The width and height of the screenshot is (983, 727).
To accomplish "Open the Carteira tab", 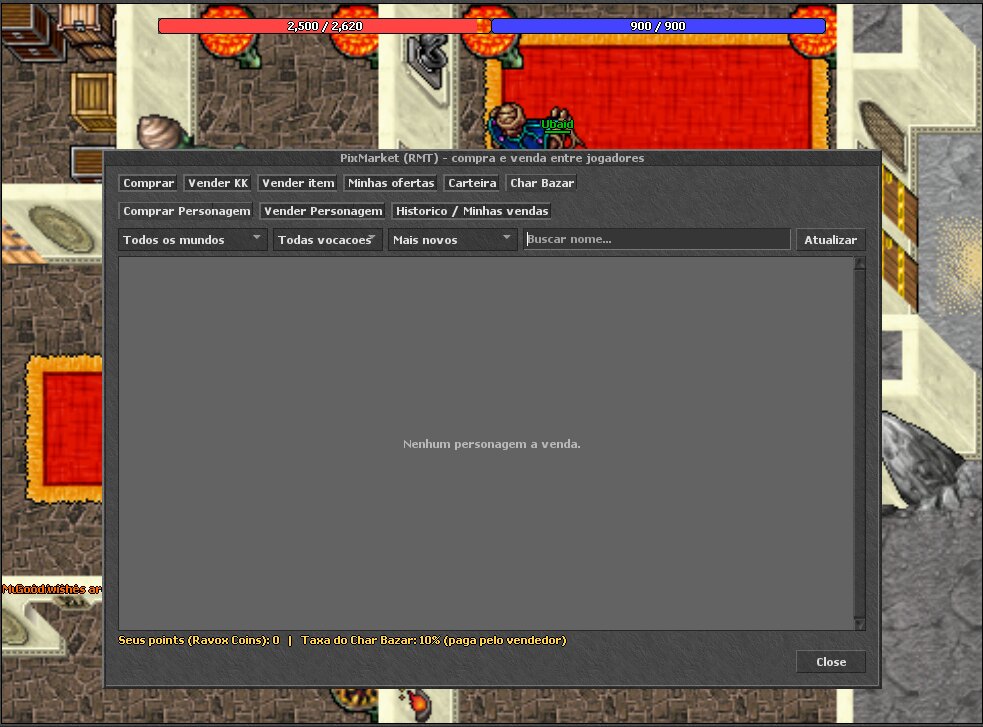I will 472,183.
